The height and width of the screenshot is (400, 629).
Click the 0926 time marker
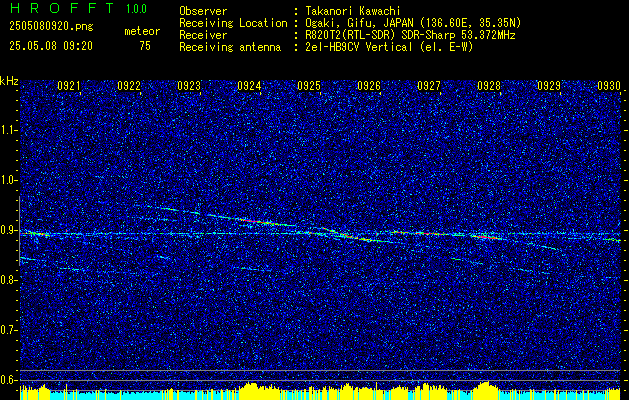[369, 85]
